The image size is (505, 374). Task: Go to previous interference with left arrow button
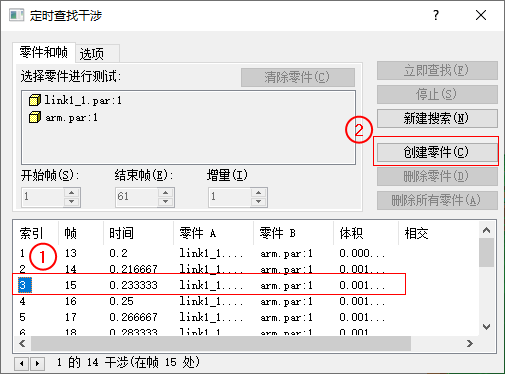coord(22,363)
